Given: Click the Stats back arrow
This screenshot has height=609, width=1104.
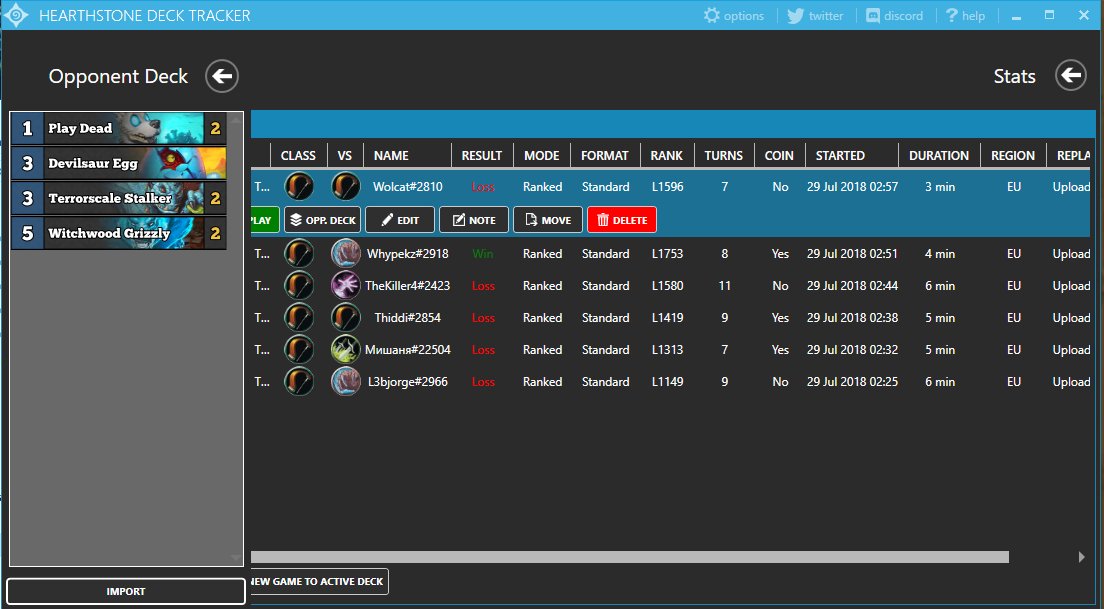Looking at the screenshot, I should click(1071, 75).
